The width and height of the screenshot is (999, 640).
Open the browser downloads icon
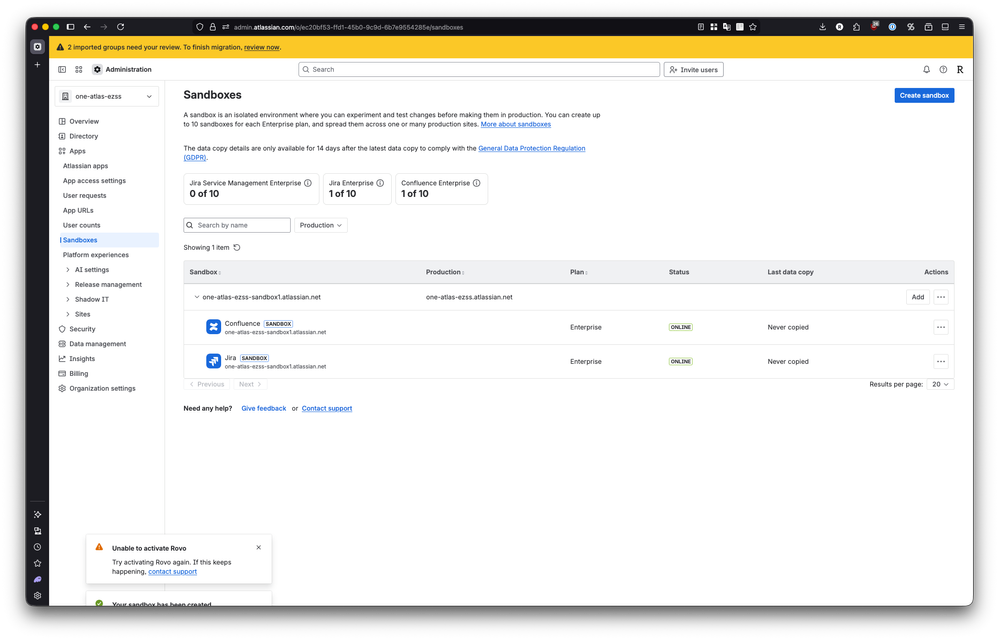(x=823, y=27)
